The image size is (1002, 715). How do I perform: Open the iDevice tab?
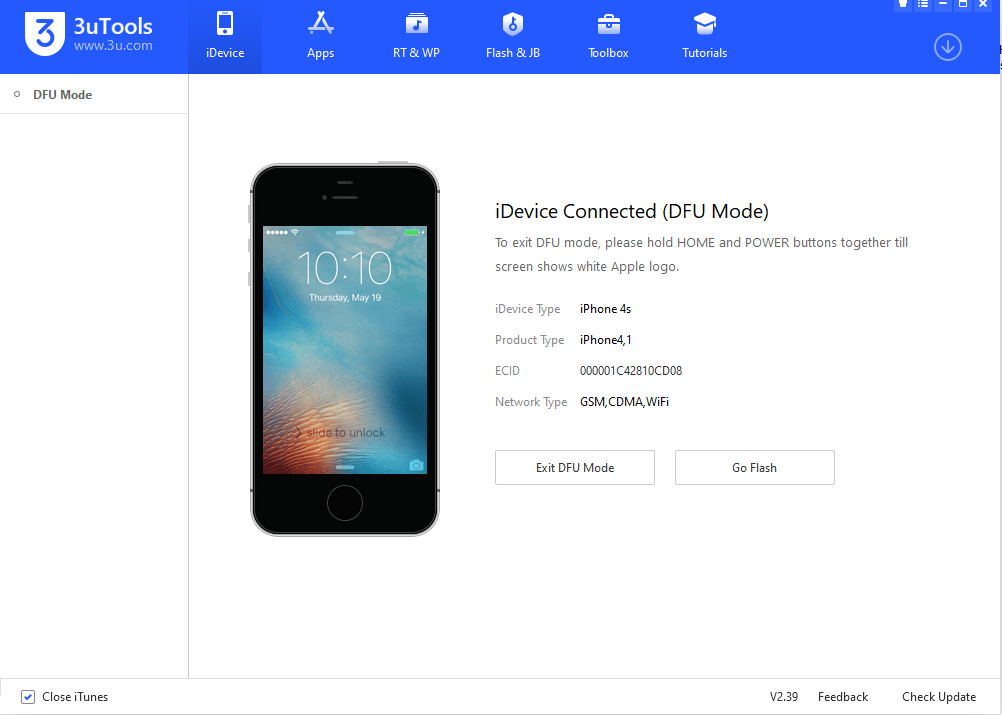[x=225, y=37]
